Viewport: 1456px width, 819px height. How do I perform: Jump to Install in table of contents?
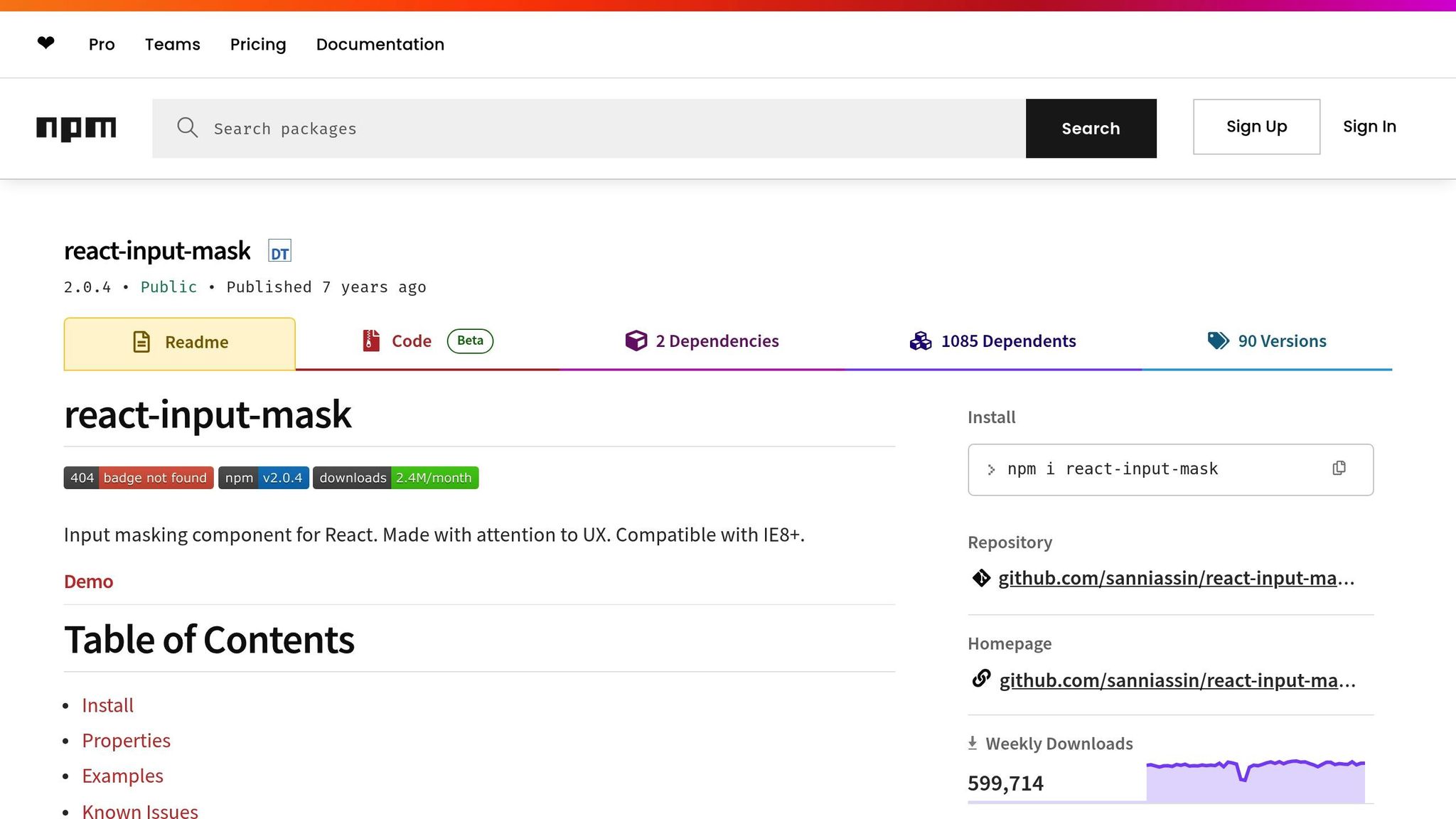(107, 705)
